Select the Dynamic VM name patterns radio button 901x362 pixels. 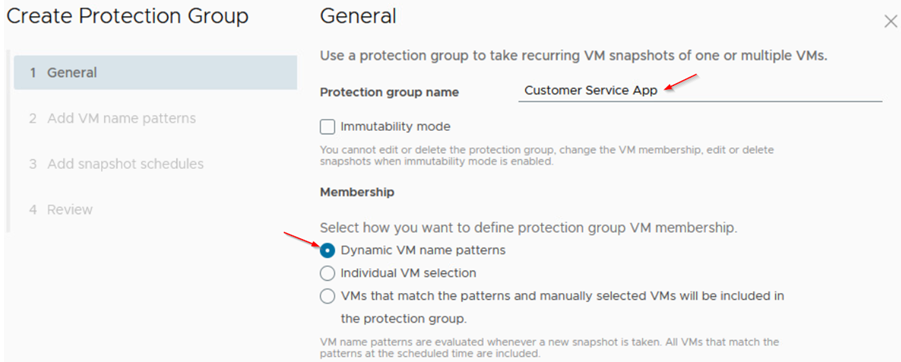click(x=328, y=251)
